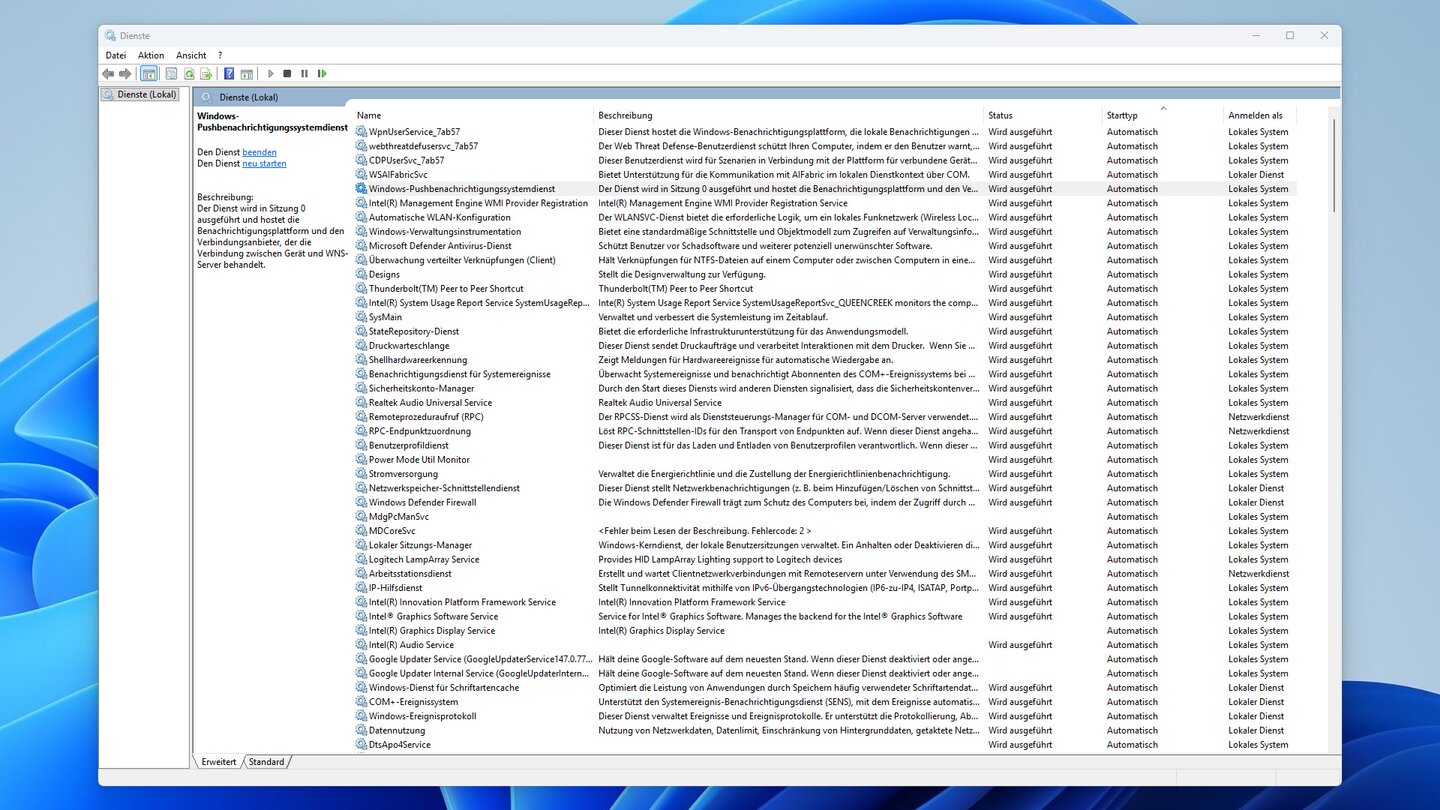Switch to the Standard tab
Image resolution: width=1440 pixels, height=810 pixels.
[266, 762]
